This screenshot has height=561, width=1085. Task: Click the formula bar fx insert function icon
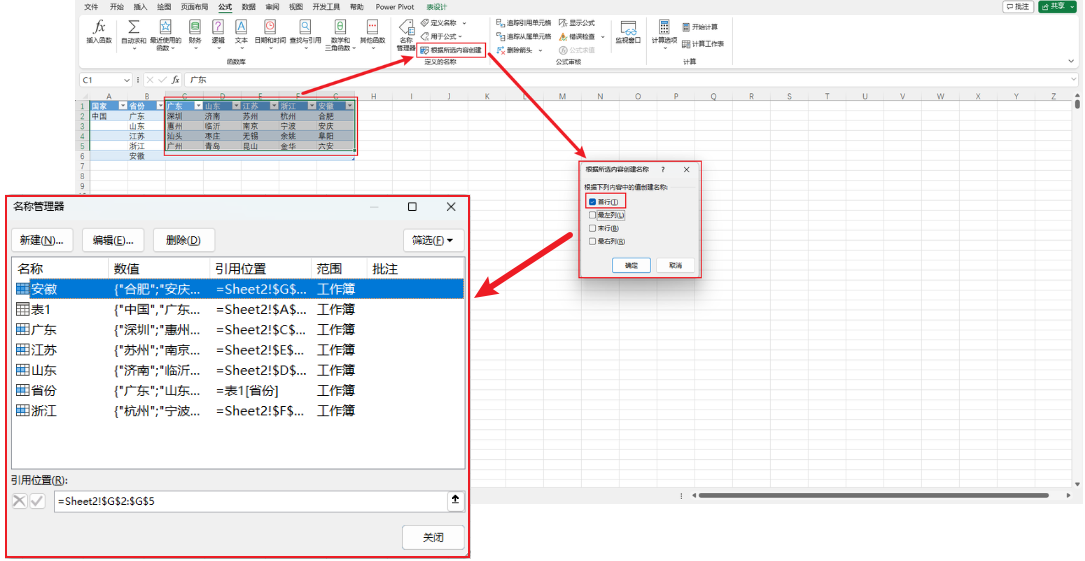(x=176, y=80)
